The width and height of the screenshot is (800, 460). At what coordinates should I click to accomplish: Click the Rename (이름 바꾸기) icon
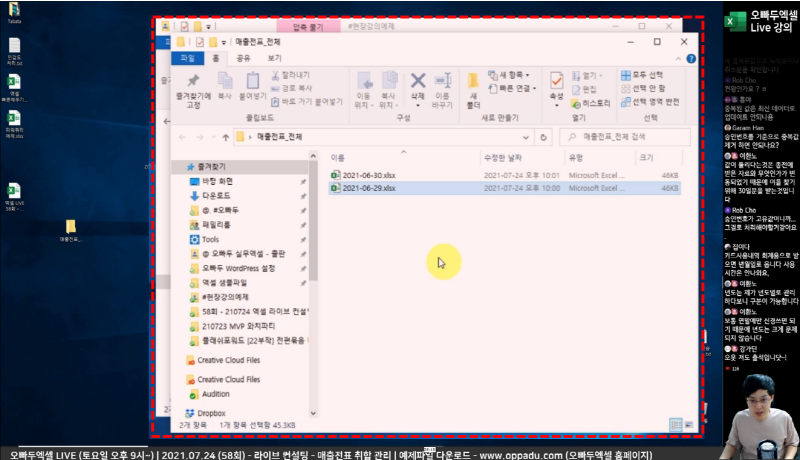coord(442,81)
